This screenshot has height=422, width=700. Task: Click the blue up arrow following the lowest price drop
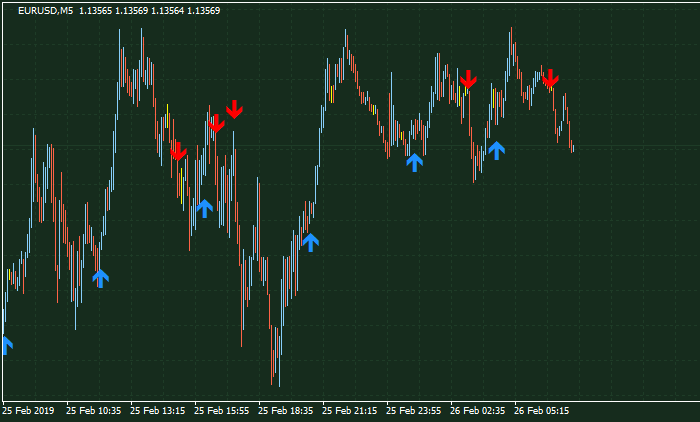click(310, 241)
